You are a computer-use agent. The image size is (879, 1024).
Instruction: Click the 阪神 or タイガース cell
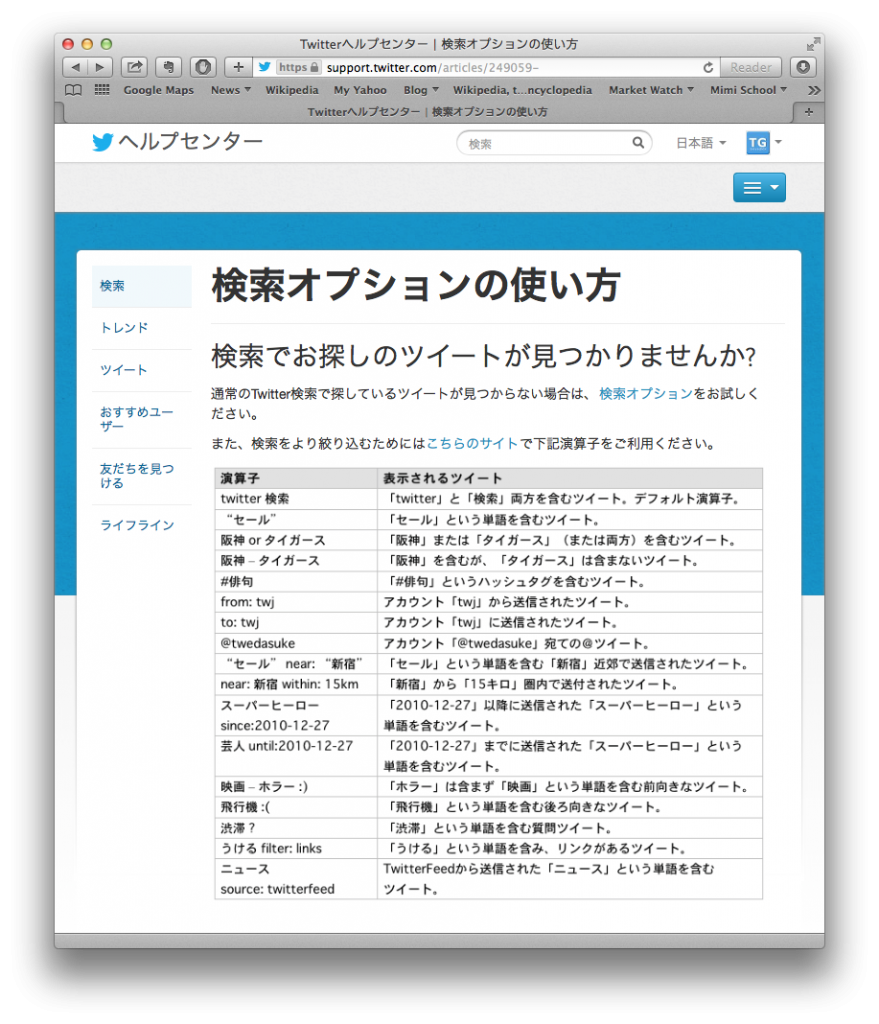(x=296, y=540)
